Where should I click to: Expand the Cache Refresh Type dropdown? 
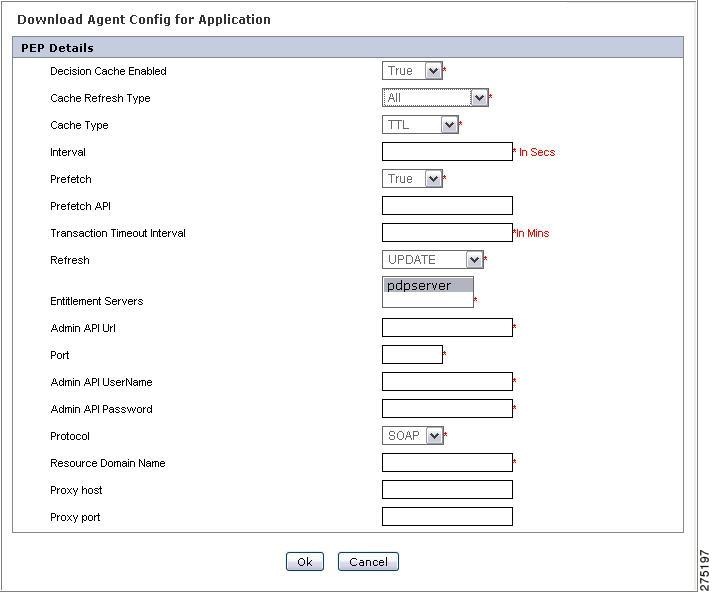tap(435, 98)
